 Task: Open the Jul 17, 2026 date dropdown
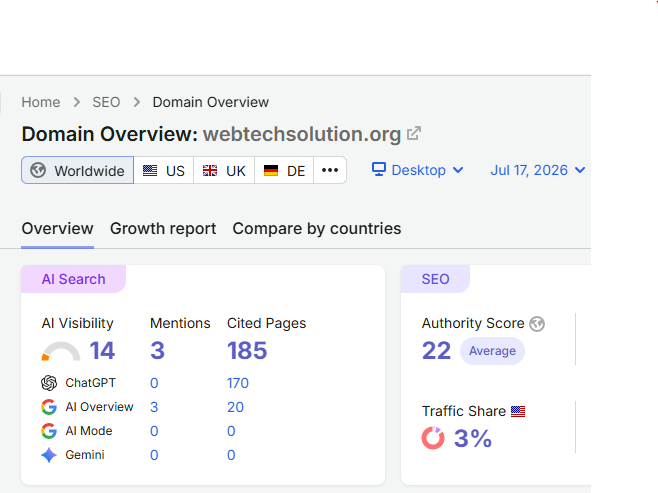(538, 170)
